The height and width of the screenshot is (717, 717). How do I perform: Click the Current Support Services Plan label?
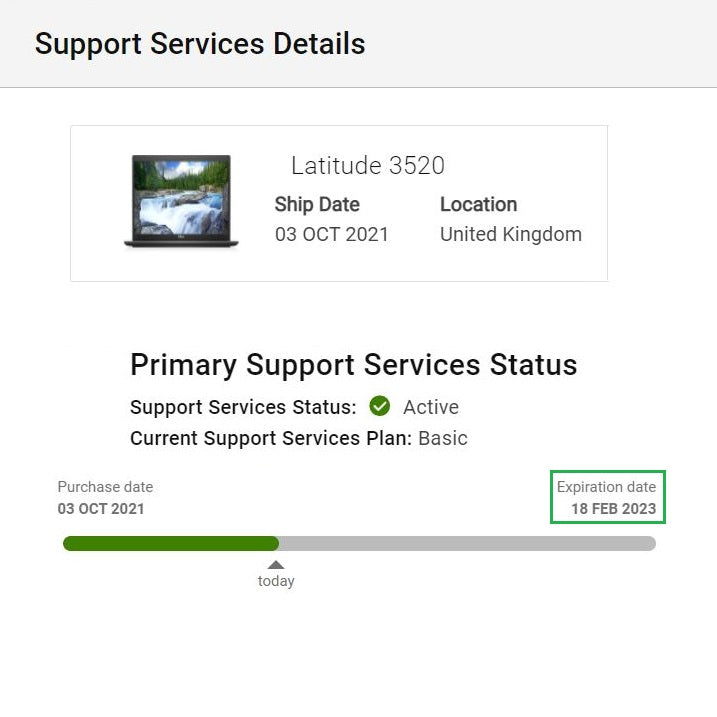tap(271, 438)
